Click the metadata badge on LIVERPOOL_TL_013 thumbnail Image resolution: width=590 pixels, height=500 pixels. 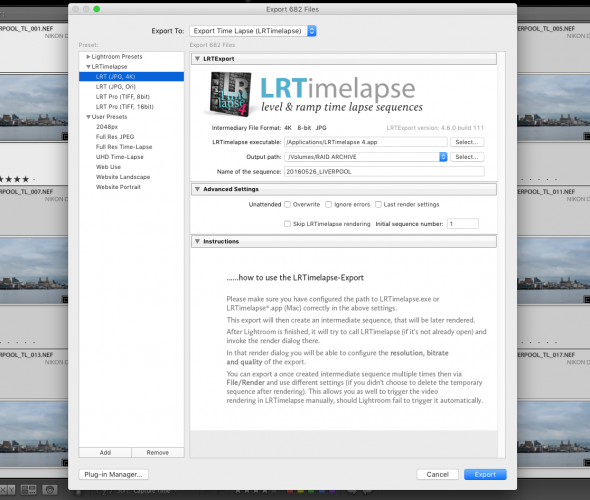pyautogui.click(x=65, y=462)
